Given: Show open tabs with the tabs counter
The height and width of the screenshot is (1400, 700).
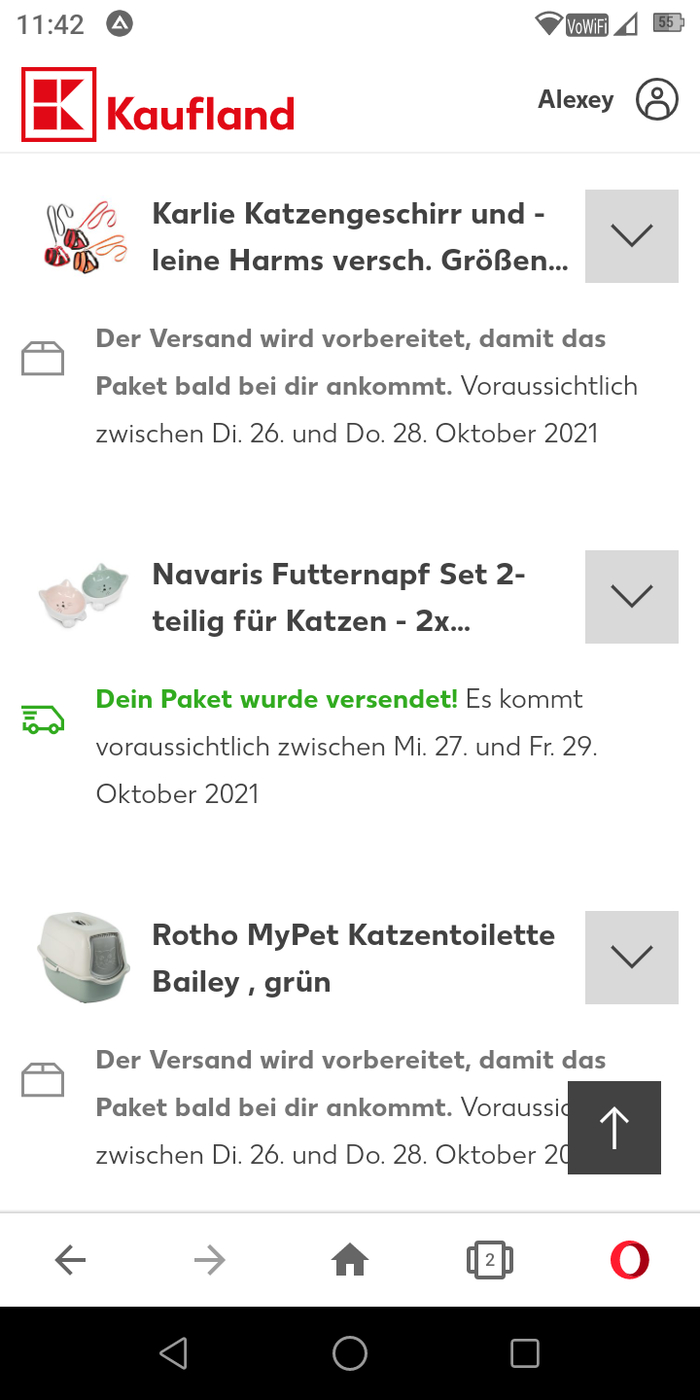Looking at the screenshot, I should (x=490, y=1261).
